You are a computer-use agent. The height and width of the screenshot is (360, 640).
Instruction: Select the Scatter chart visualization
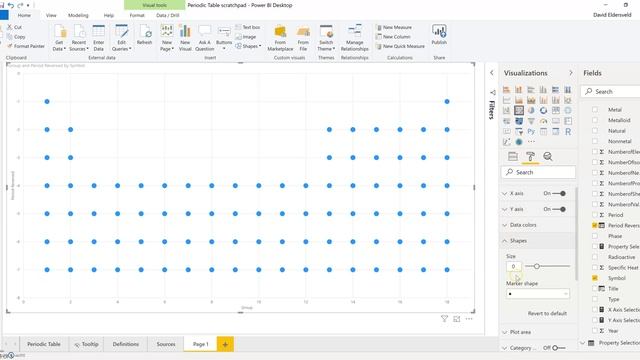coord(519,110)
